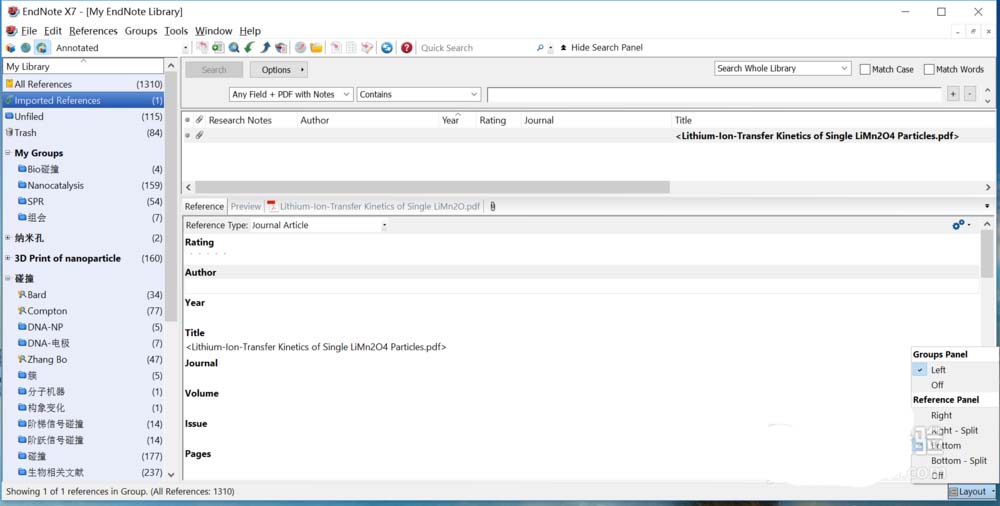Switch to Local Library Mode icon
The width and height of the screenshot is (1000, 506).
[x=10, y=48]
